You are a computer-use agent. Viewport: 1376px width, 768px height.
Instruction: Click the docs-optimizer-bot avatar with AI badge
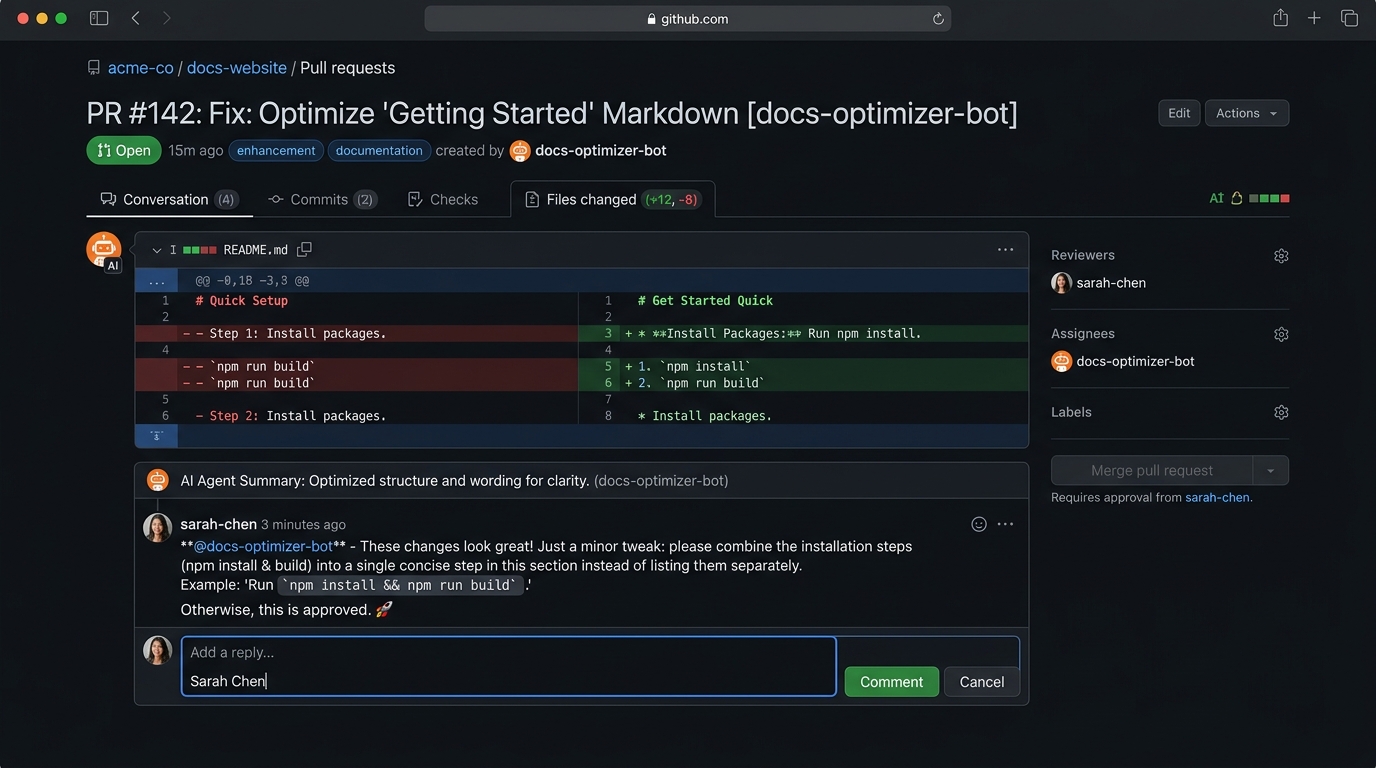pyautogui.click(x=104, y=250)
